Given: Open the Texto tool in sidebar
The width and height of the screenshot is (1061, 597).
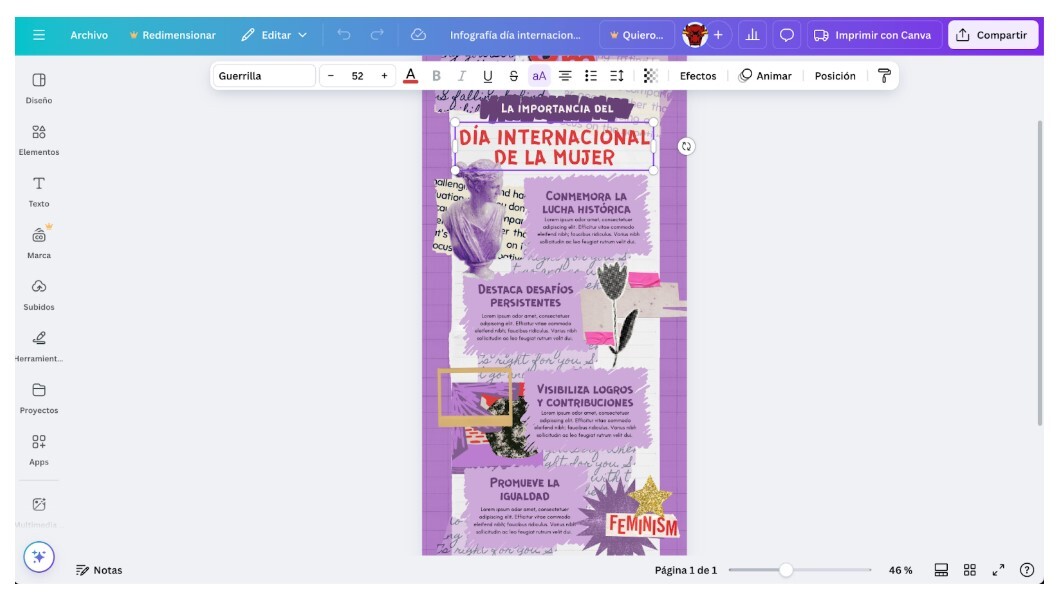Looking at the screenshot, I should pos(38,190).
